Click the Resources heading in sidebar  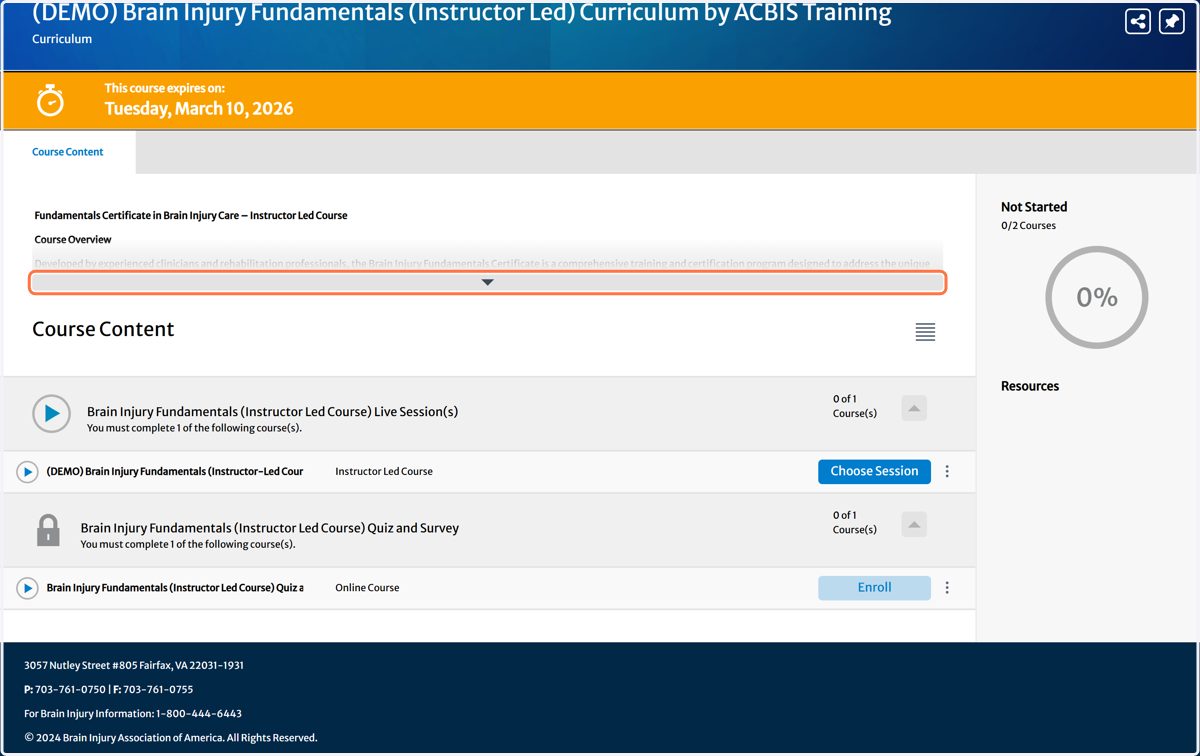pyautogui.click(x=1030, y=386)
